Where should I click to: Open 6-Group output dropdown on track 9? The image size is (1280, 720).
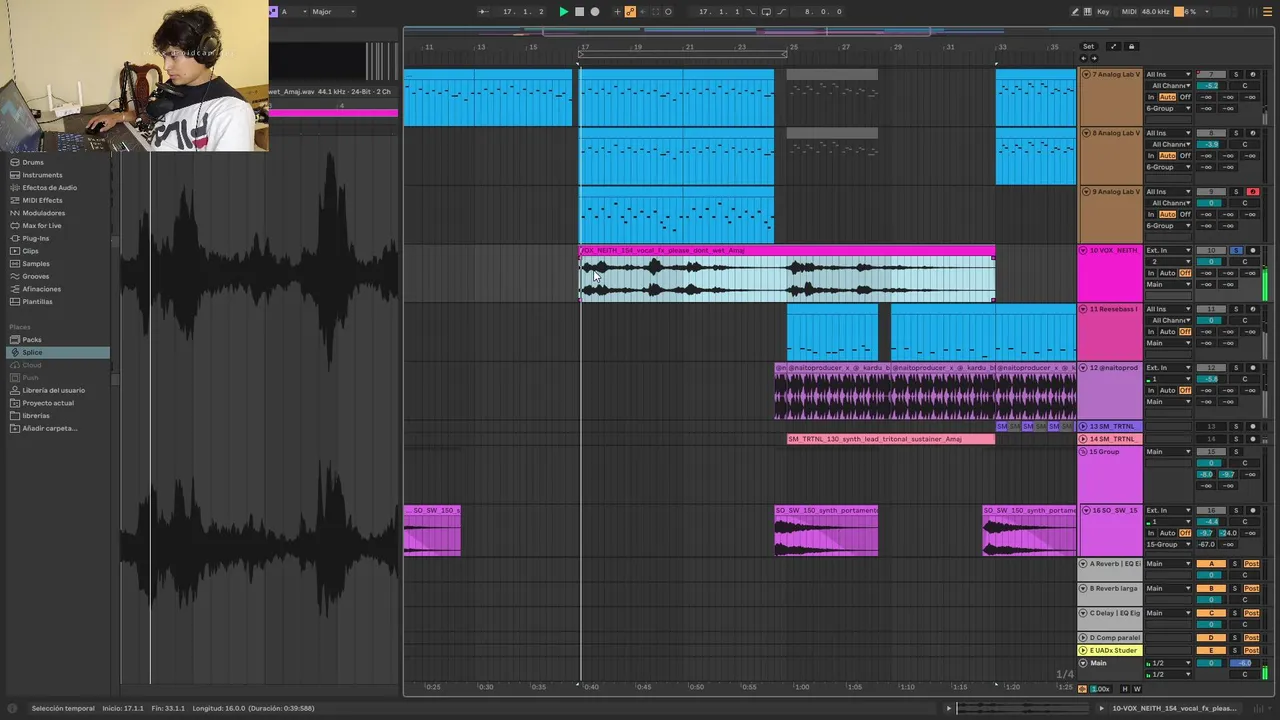(1168, 226)
